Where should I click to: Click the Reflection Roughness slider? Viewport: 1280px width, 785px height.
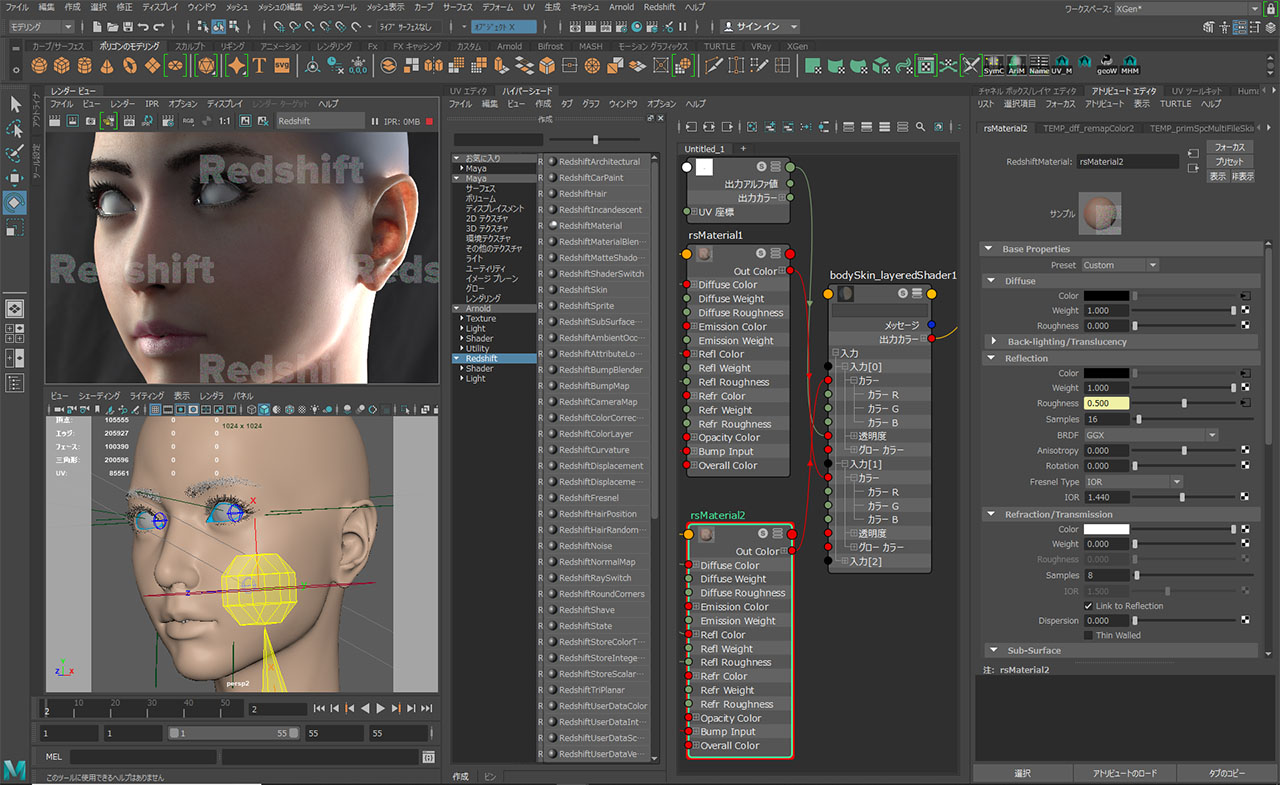pyautogui.click(x=1186, y=403)
